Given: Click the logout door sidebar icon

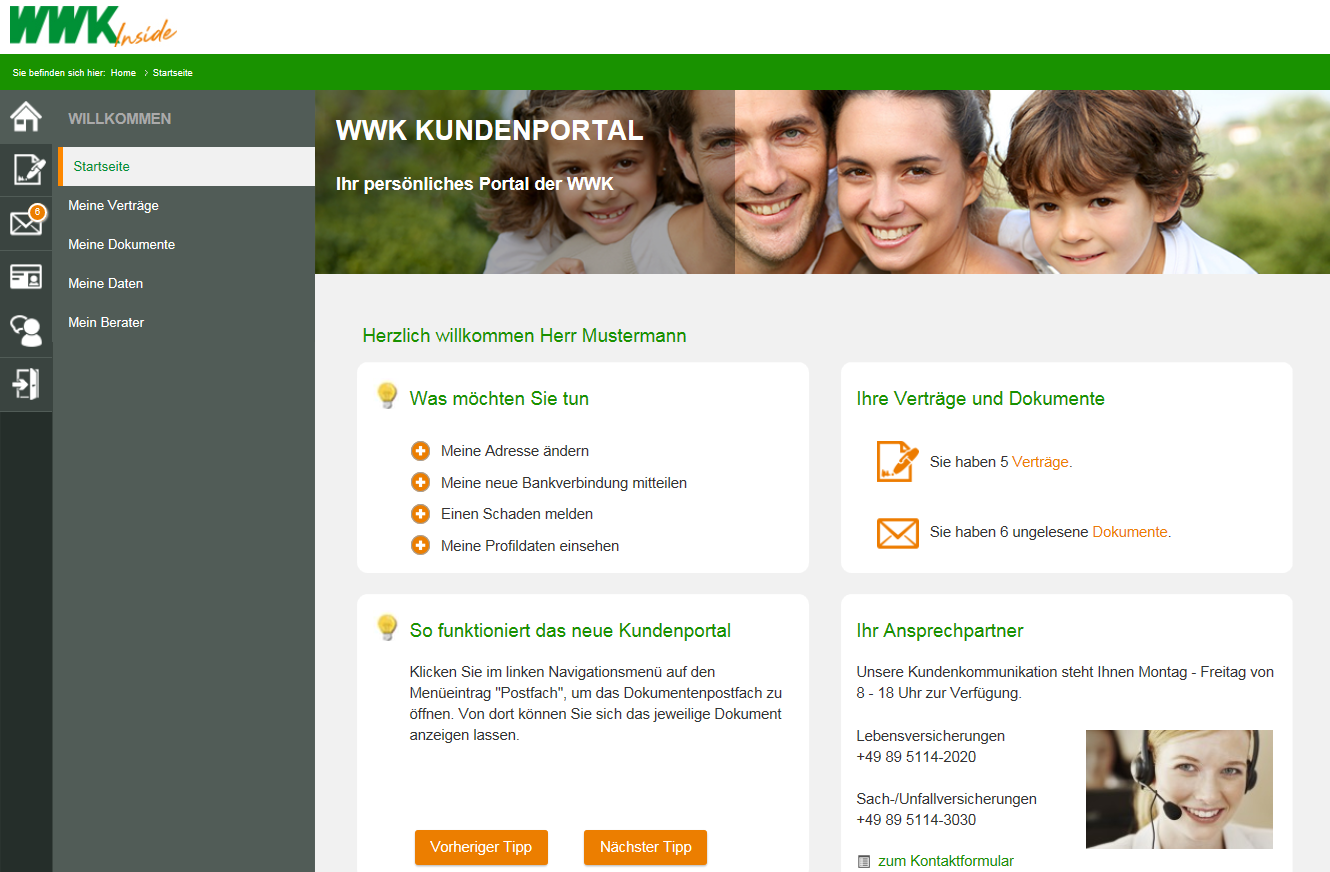Looking at the screenshot, I should click(x=26, y=384).
